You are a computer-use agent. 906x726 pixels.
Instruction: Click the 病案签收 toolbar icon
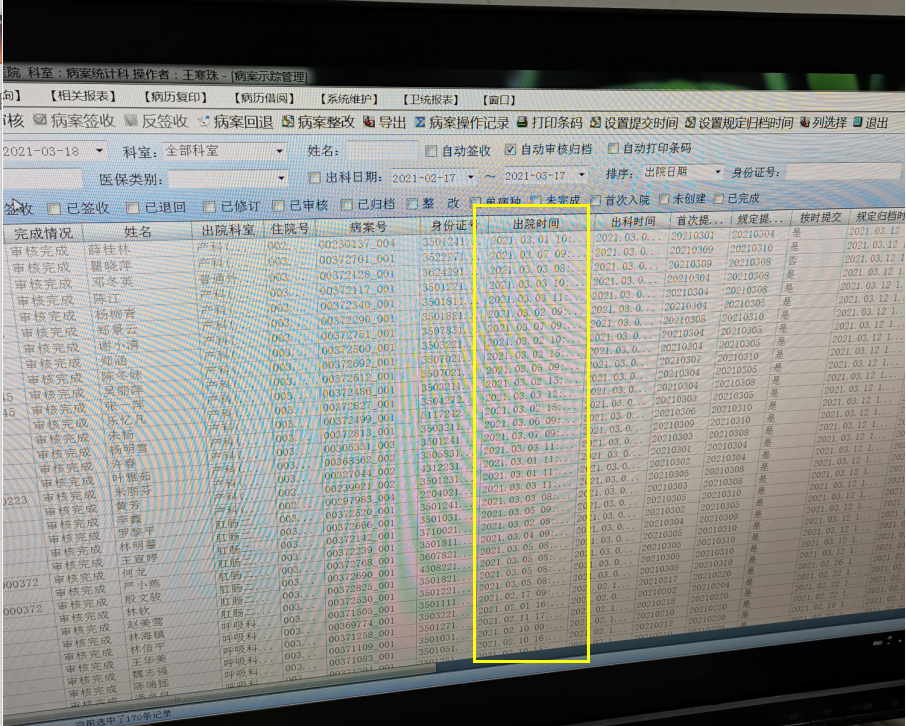pos(40,120)
